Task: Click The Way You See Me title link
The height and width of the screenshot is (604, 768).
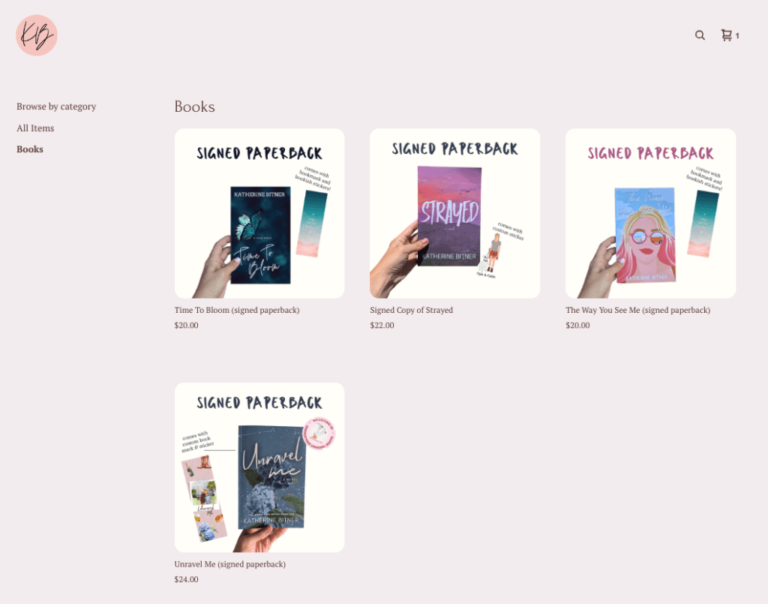Action: (x=638, y=310)
